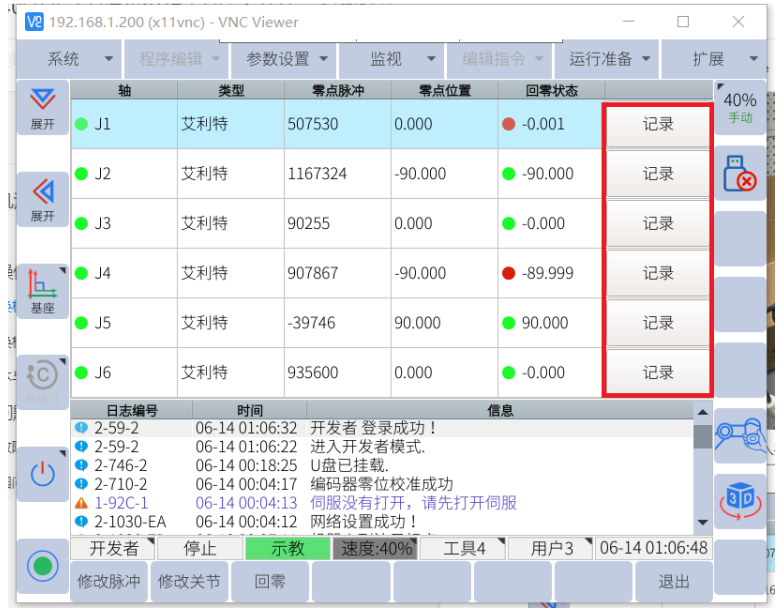Select the 基座 coordinate system icon

tap(42, 290)
